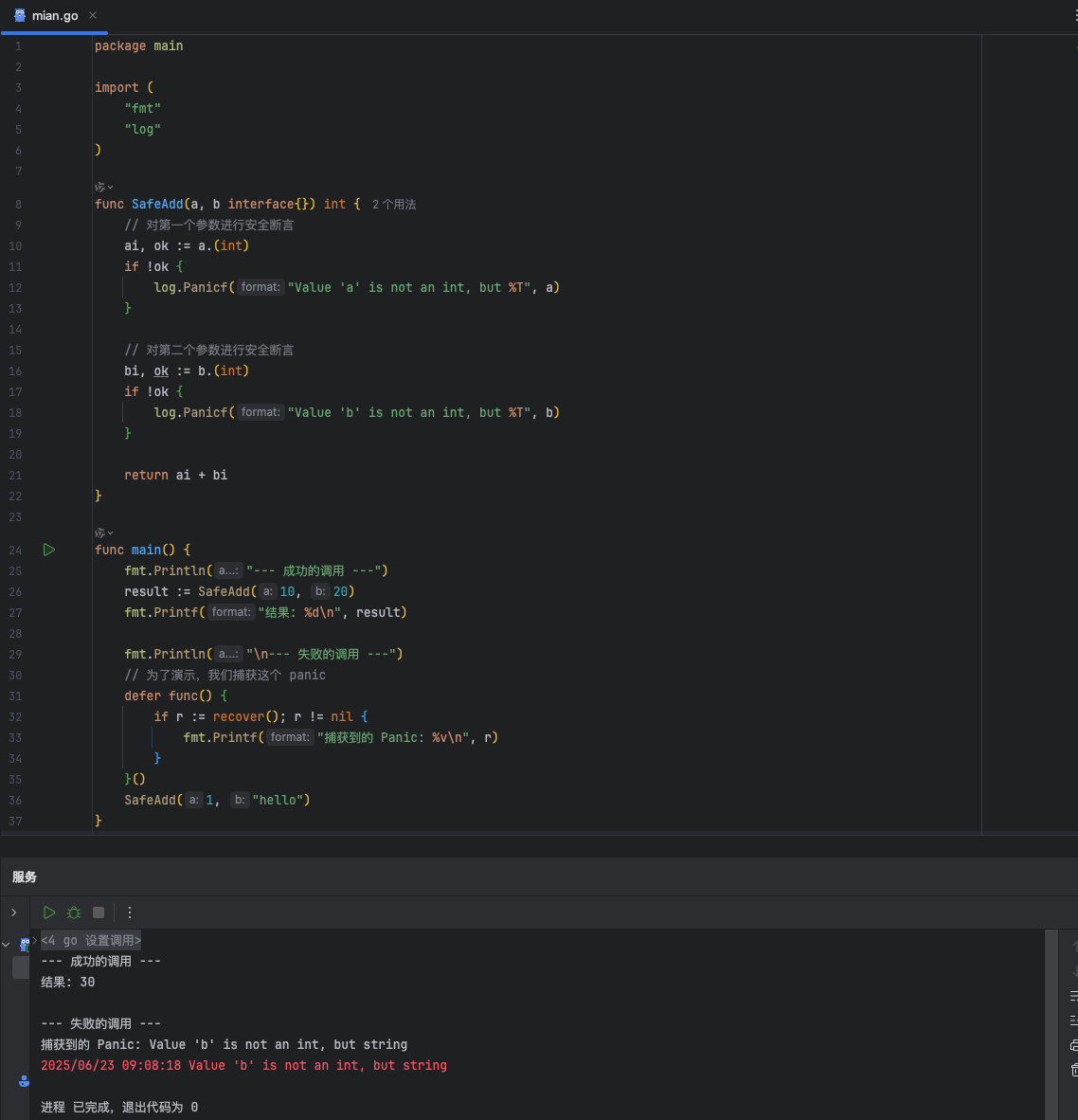Click the '2 个用法' usages hint link
1078x1120 pixels.
click(x=394, y=205)
